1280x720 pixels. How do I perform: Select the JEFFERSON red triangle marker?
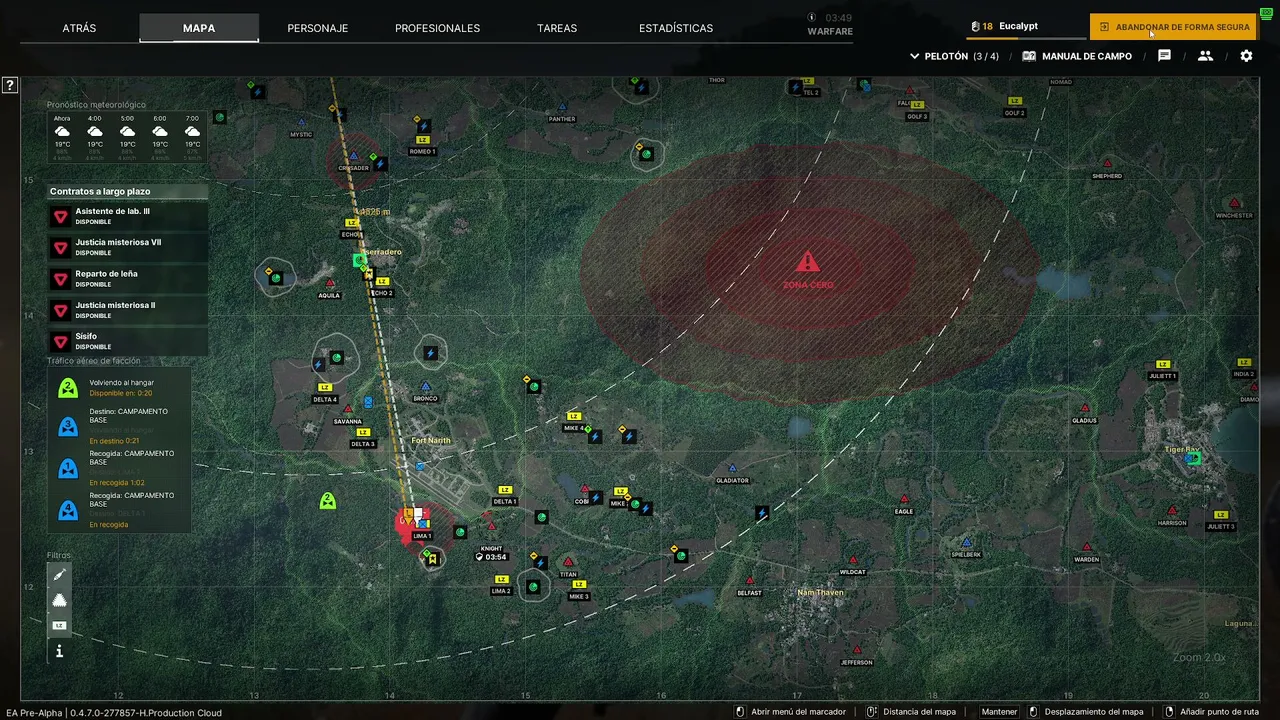[x=856, y=650]
